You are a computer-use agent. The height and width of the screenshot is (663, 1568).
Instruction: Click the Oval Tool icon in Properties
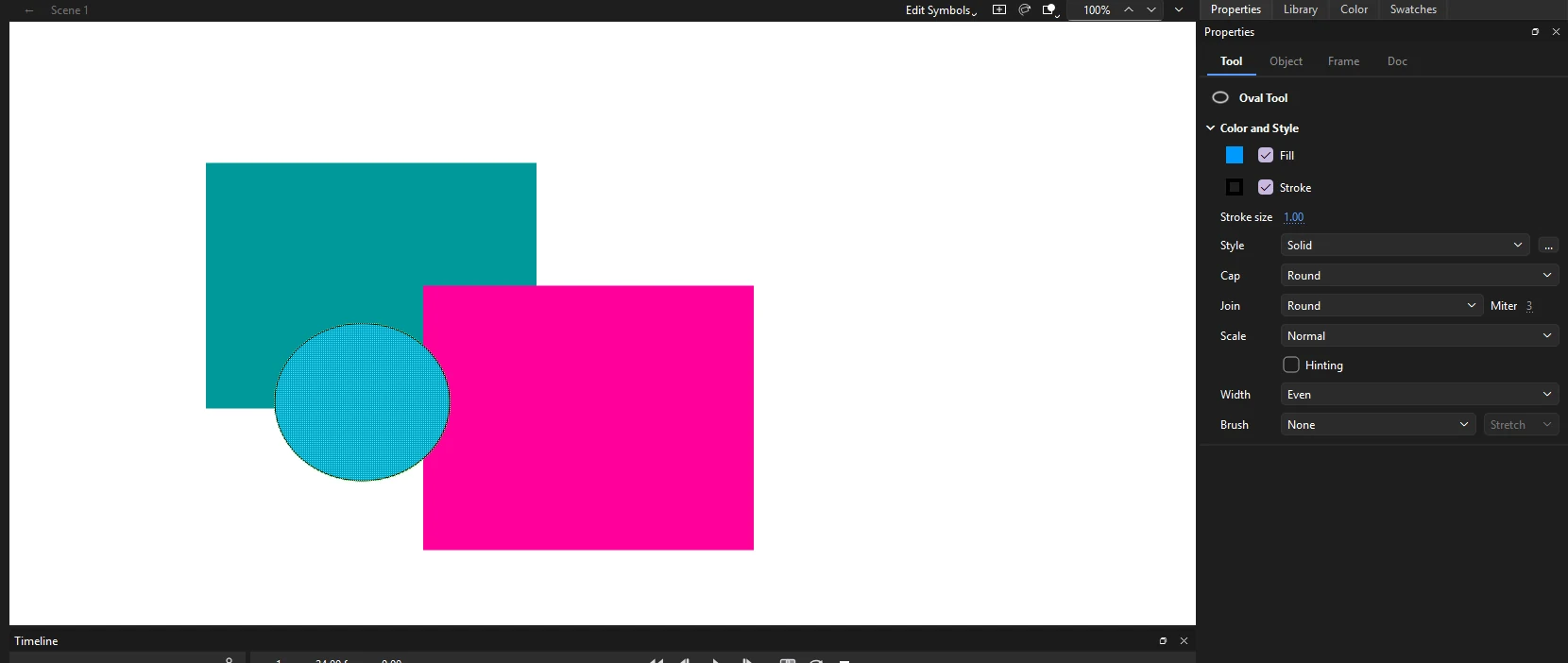(1220, 97)
